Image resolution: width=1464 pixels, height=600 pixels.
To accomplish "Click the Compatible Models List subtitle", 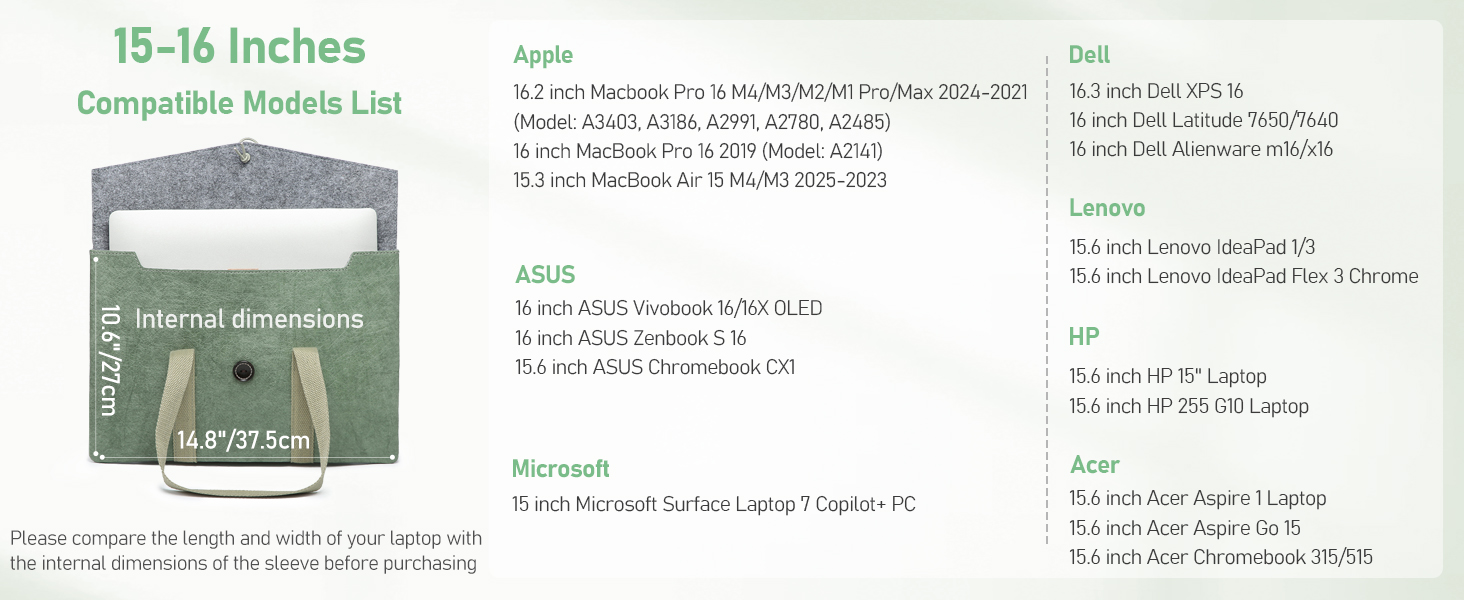I will point(239,103).
